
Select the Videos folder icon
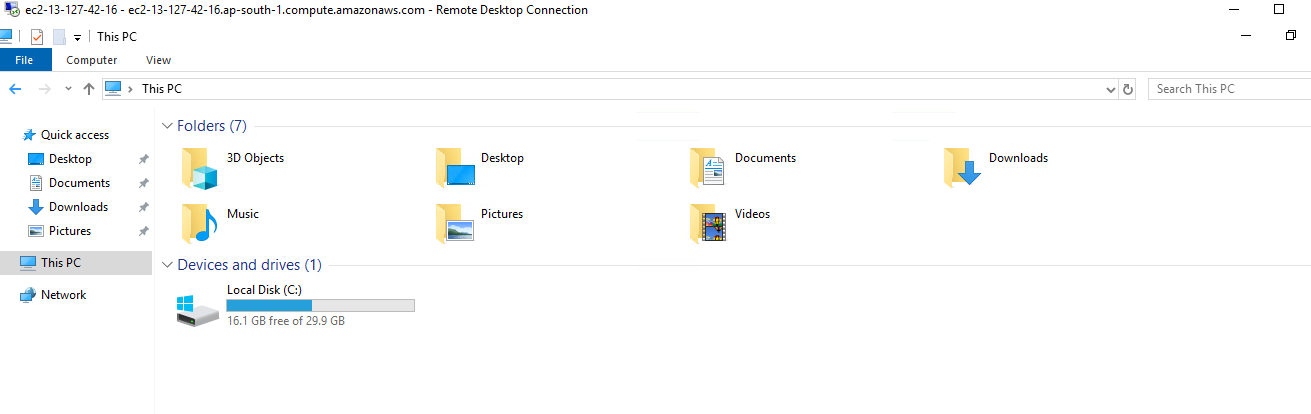click(708, 224)
